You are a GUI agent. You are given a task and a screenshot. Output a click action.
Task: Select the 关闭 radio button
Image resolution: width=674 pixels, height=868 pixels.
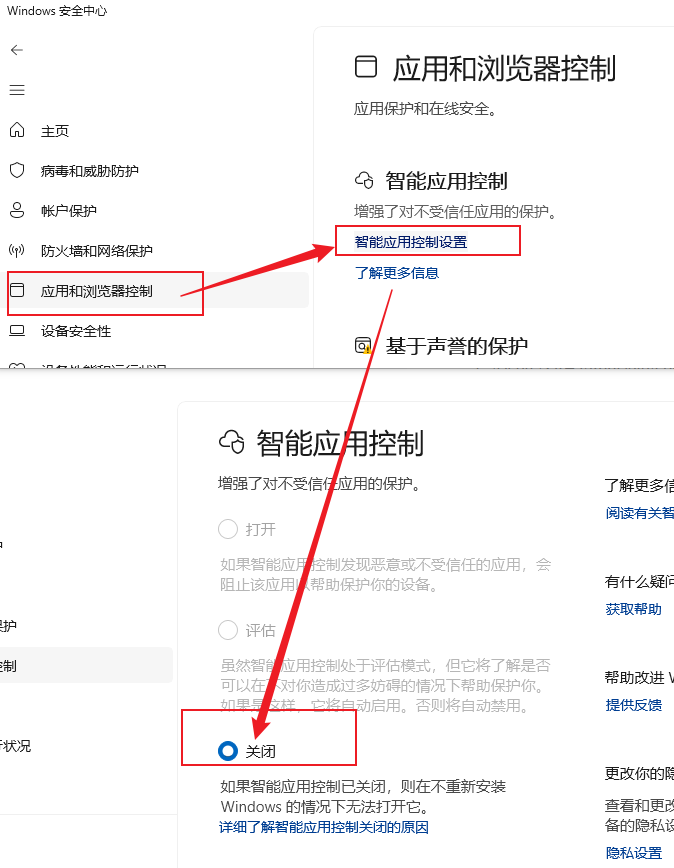click(228, 751)
